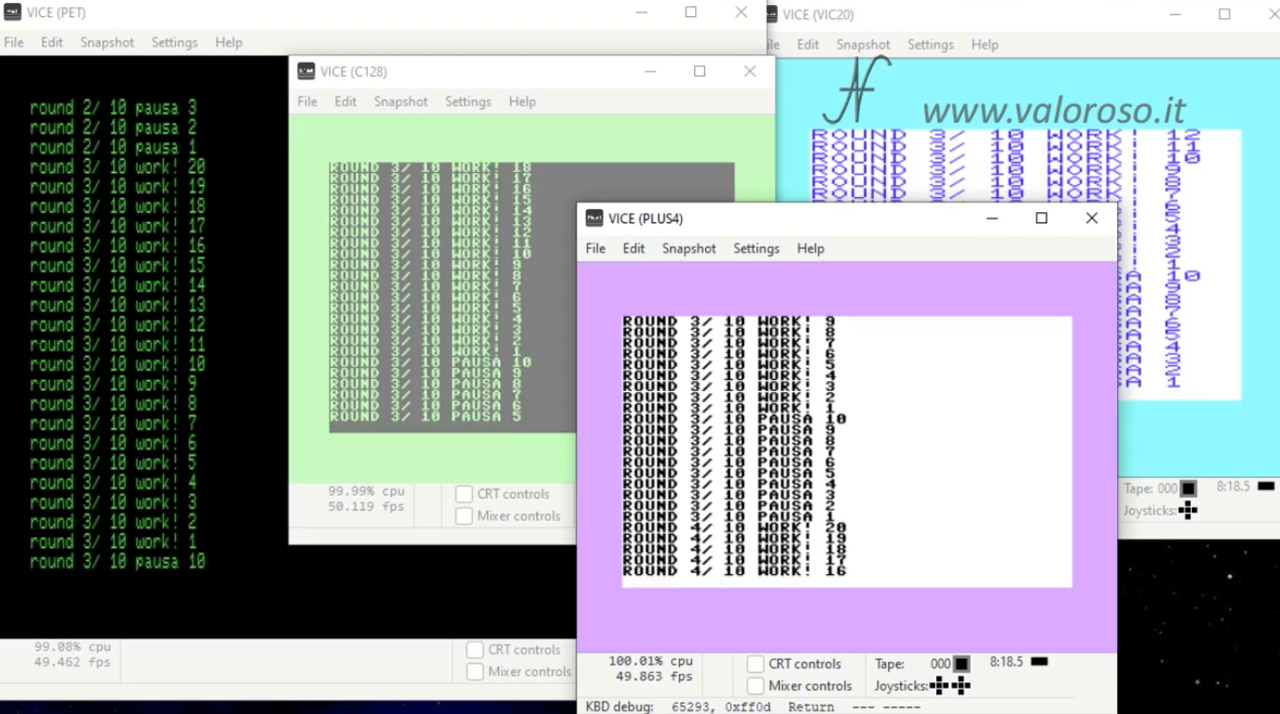Enable CRT controls in the C128 window
Screen dimensions: 1280x714
tap(464, 494)
